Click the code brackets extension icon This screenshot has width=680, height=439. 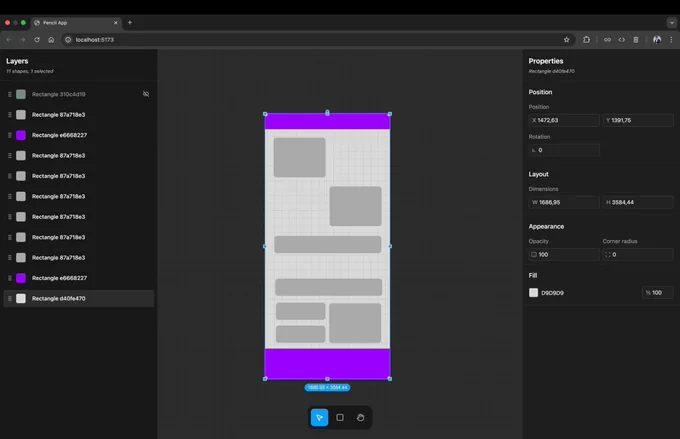[x=621, y=39]
